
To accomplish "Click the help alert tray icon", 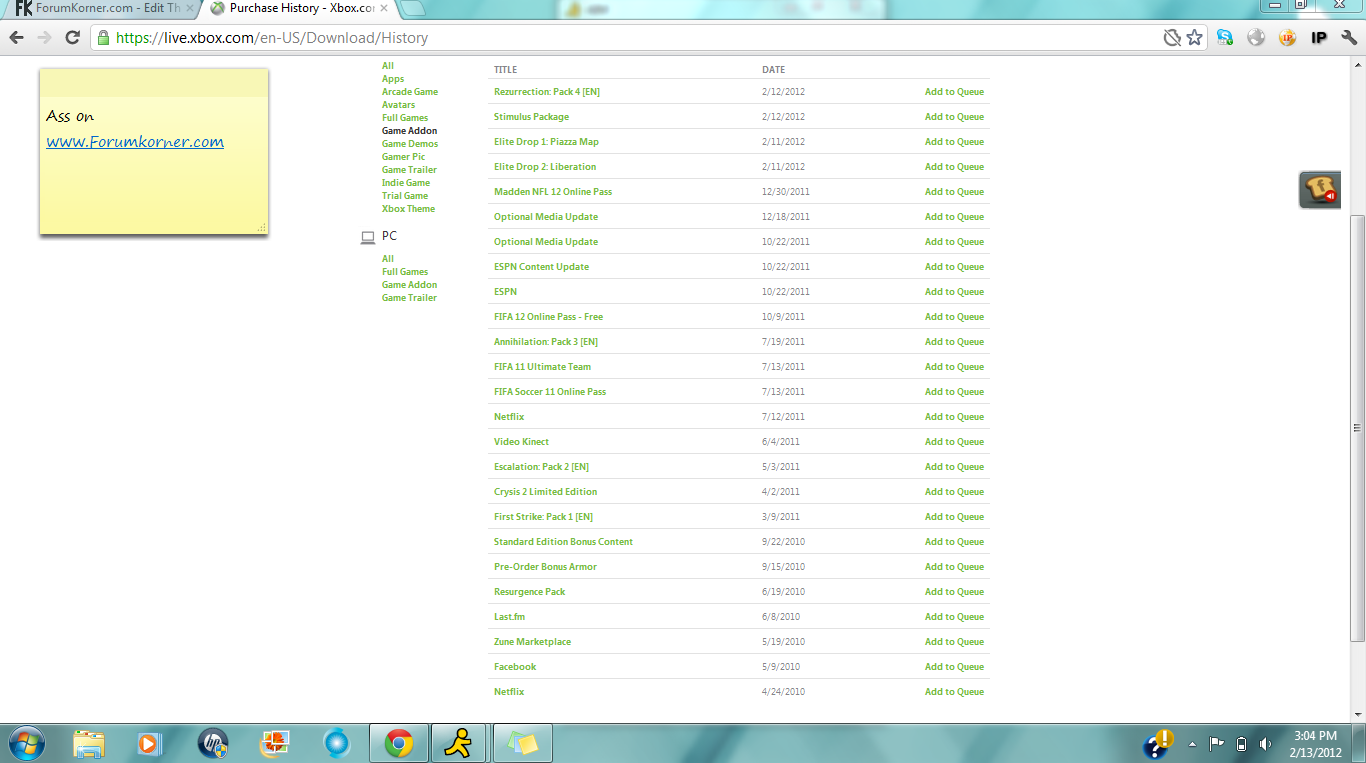I will (x=1158, y=744).
